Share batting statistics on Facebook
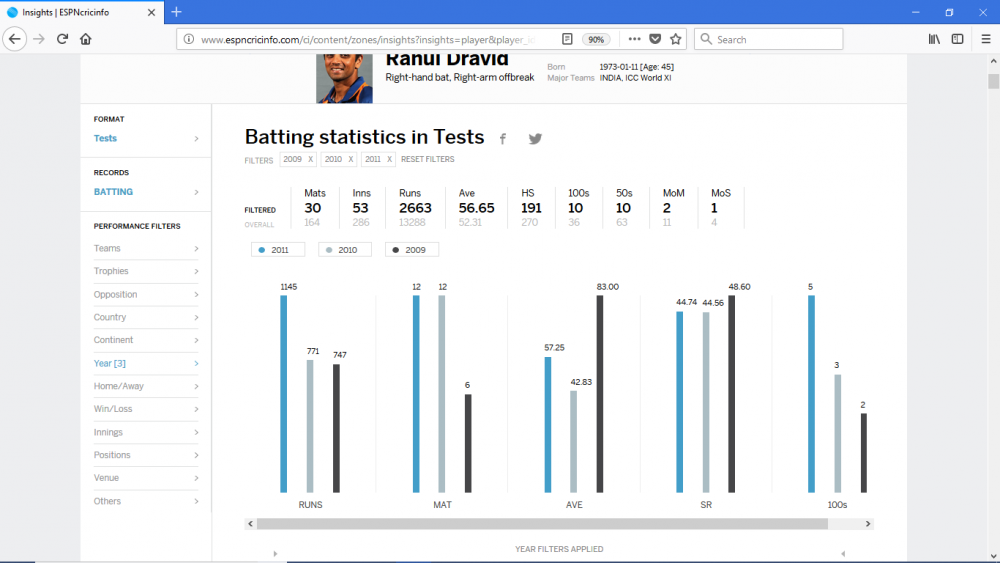The height and width of the screenshot is (563, 1000). (503, 138)
